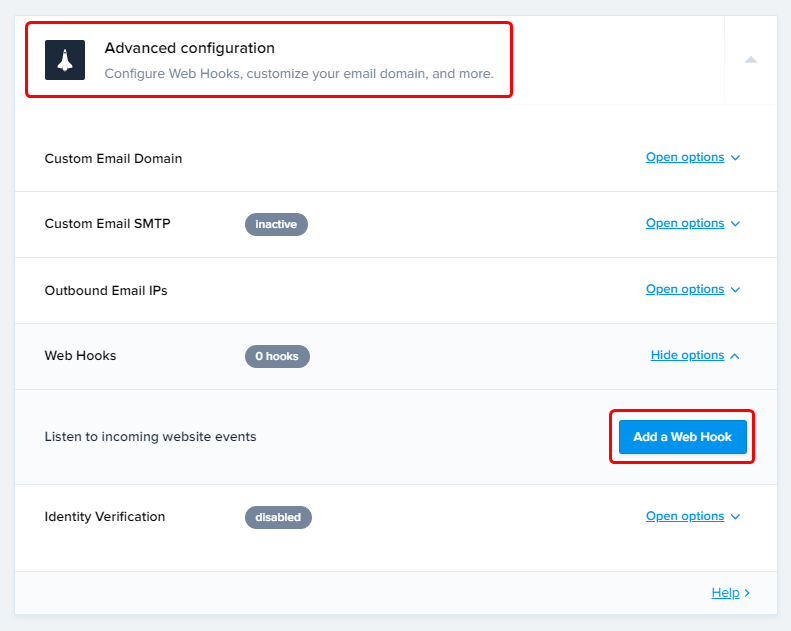Click the rocket icon in the header
Viewport: 791px width, 631px height.
coord(65,60)
